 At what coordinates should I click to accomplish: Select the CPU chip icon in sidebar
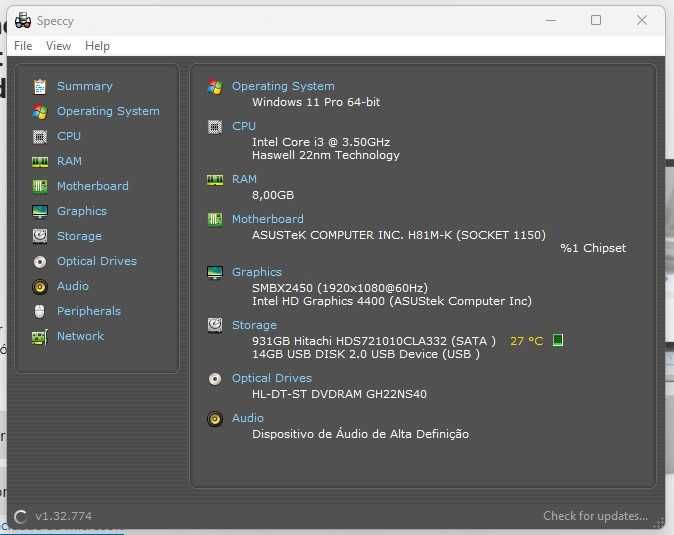point(40,136)
